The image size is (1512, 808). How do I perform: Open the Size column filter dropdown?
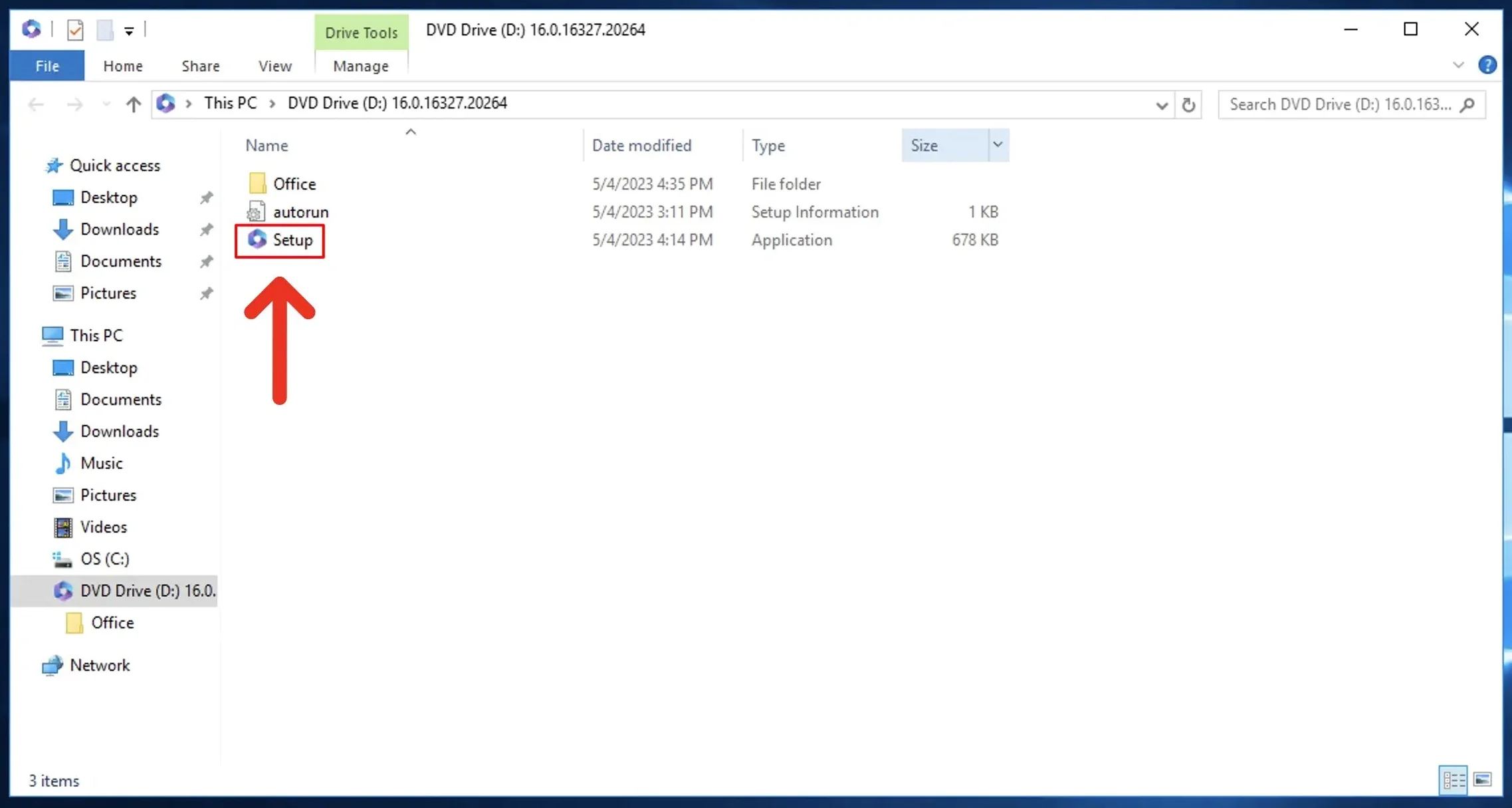pyautogui.click(x=997, y=145)
